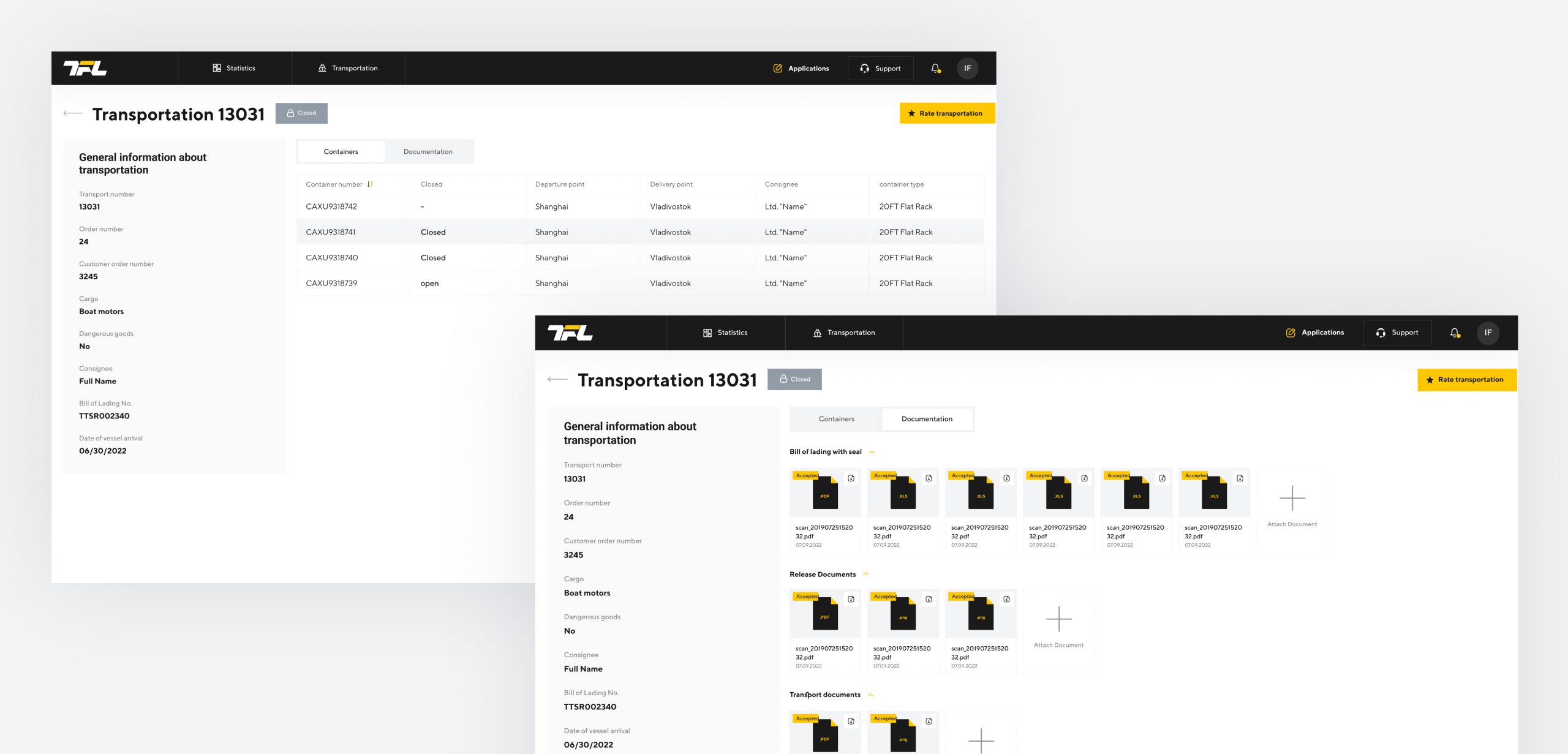Click the notification bell in the Documentation window
Screen dimensions: 1568x754
1455,333
